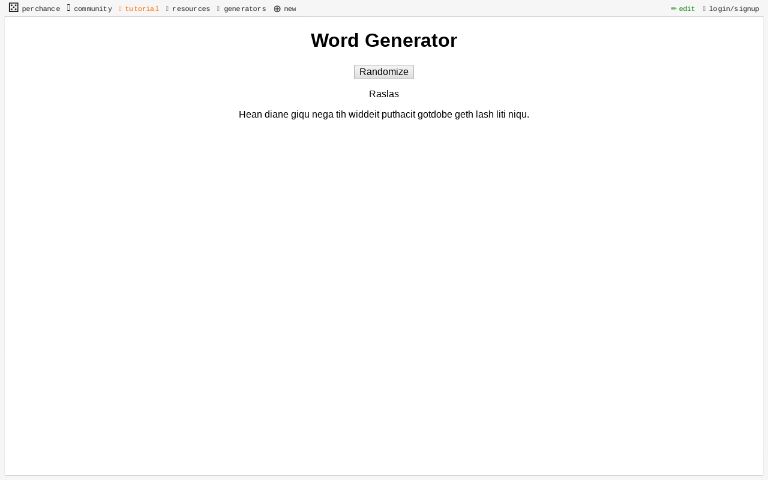Browse the generators text link
768x480 pixels.
(245, 9)
